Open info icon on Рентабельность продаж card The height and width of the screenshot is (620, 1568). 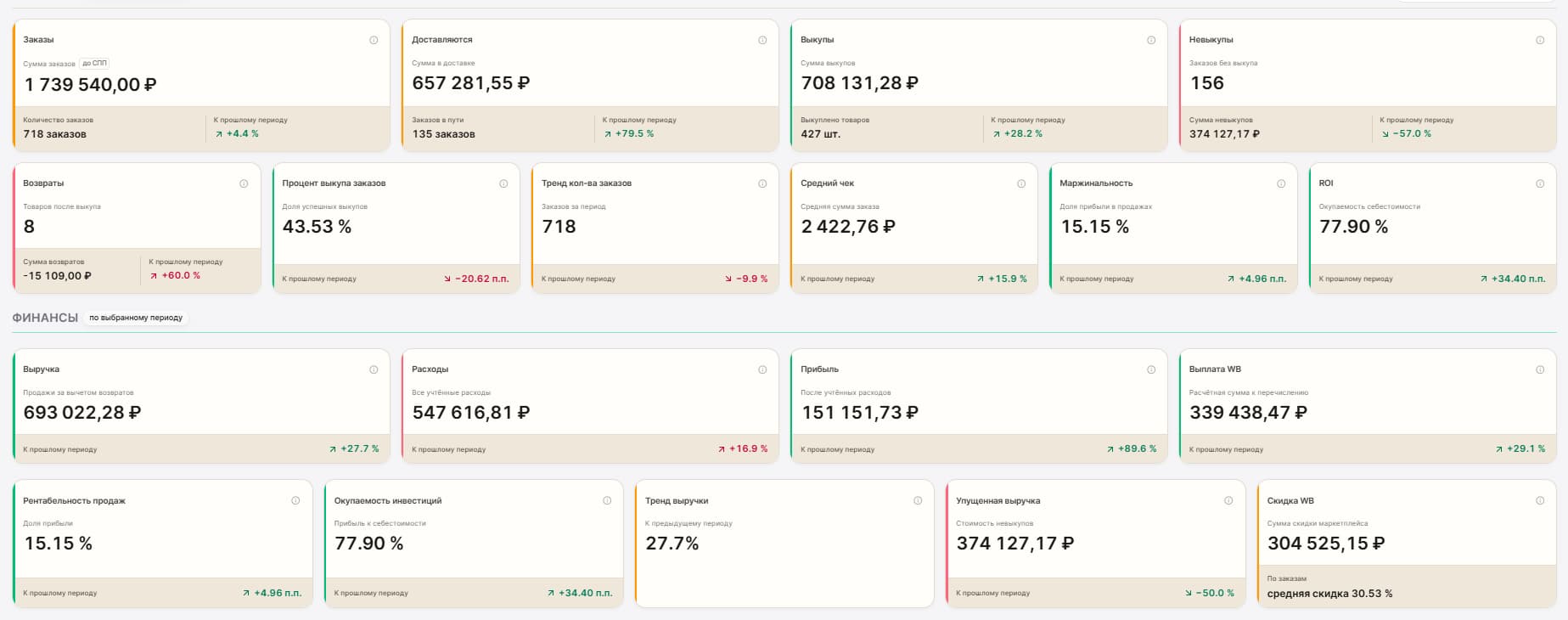(x=295, y=500)
